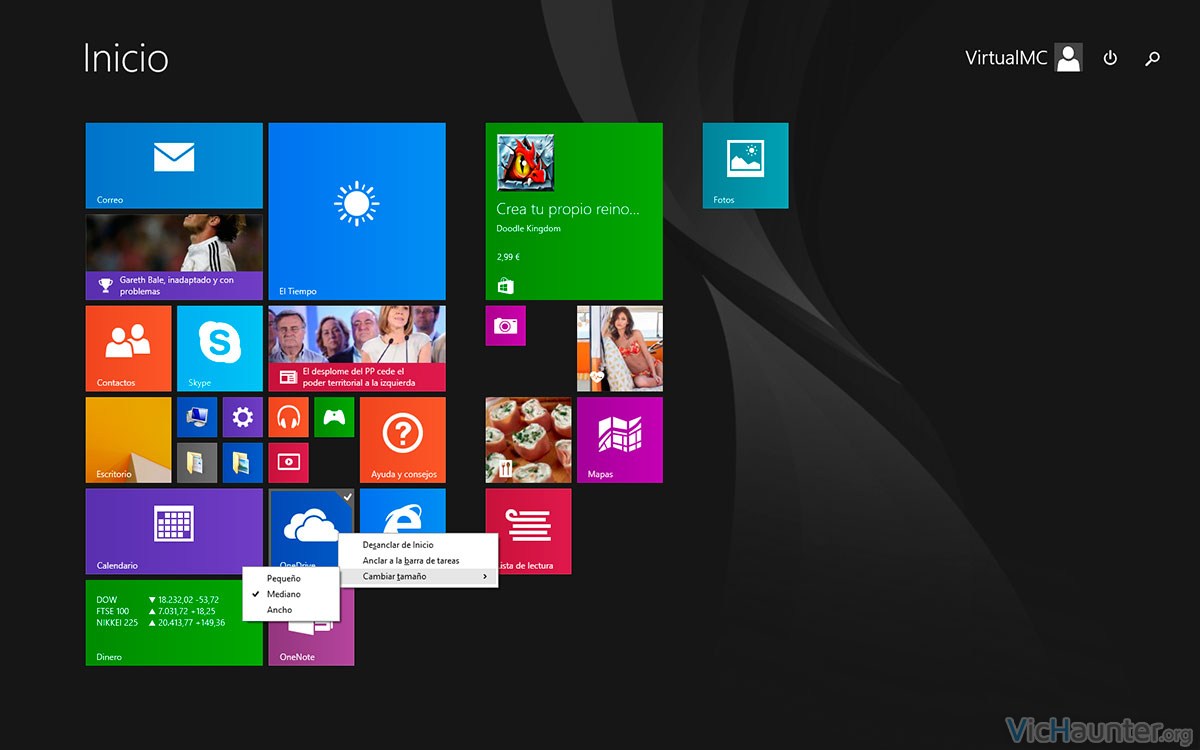Open the PC settings gear tile
Image resolution: width=1200 pixels, height=750 pixels.
click(243, 417)
